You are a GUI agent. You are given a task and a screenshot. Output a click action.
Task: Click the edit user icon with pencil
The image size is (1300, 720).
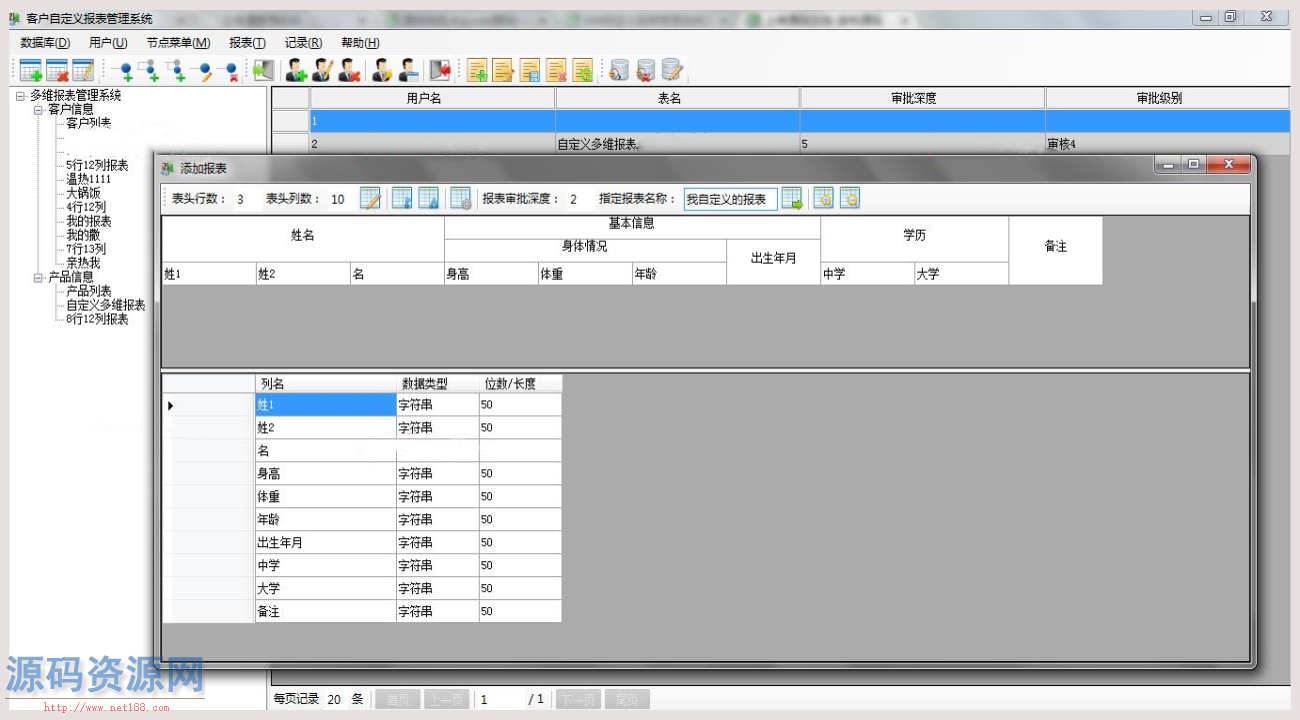tap(322, 70)
